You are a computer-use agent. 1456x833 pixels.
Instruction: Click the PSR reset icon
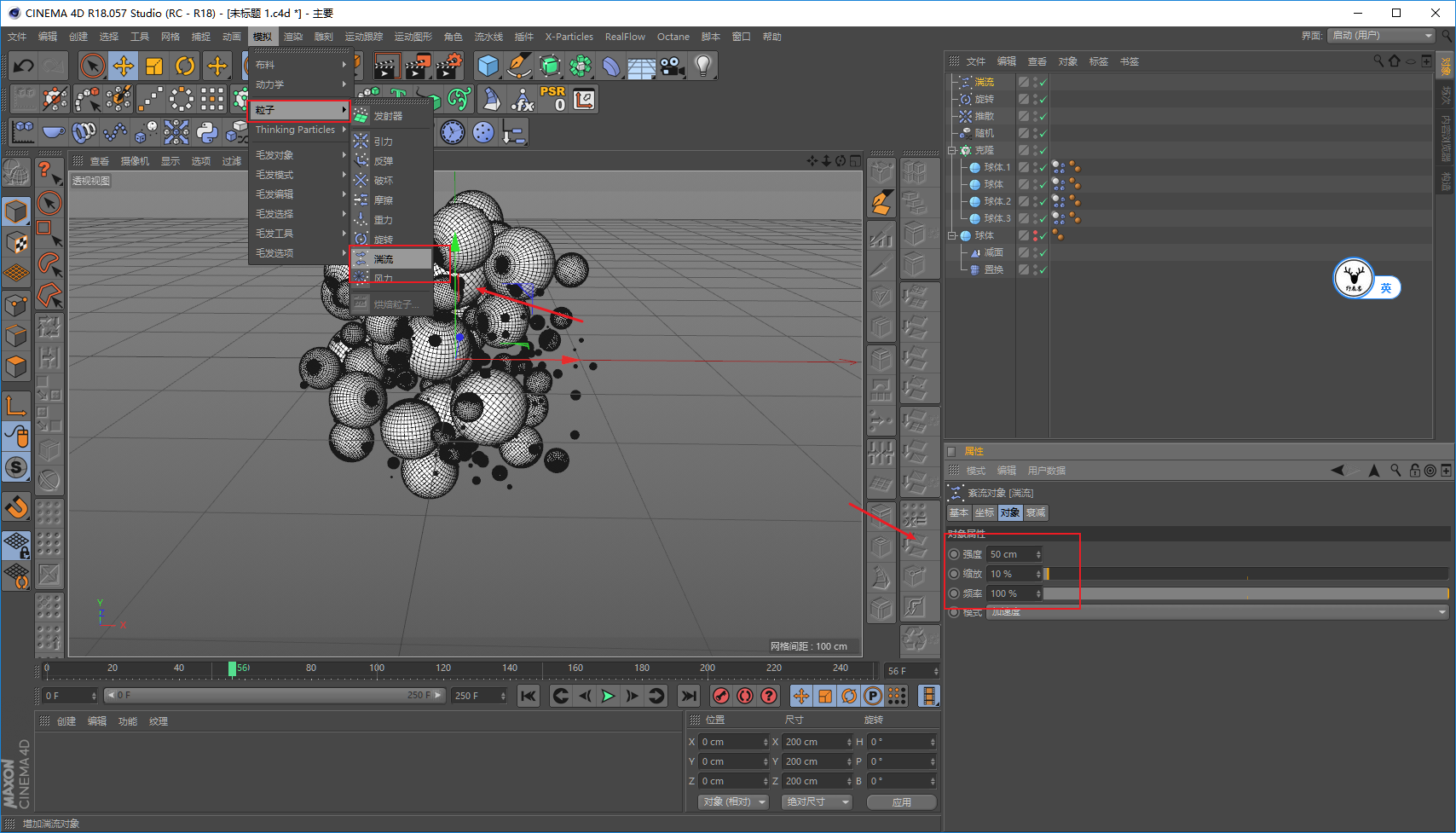point(552,99)
